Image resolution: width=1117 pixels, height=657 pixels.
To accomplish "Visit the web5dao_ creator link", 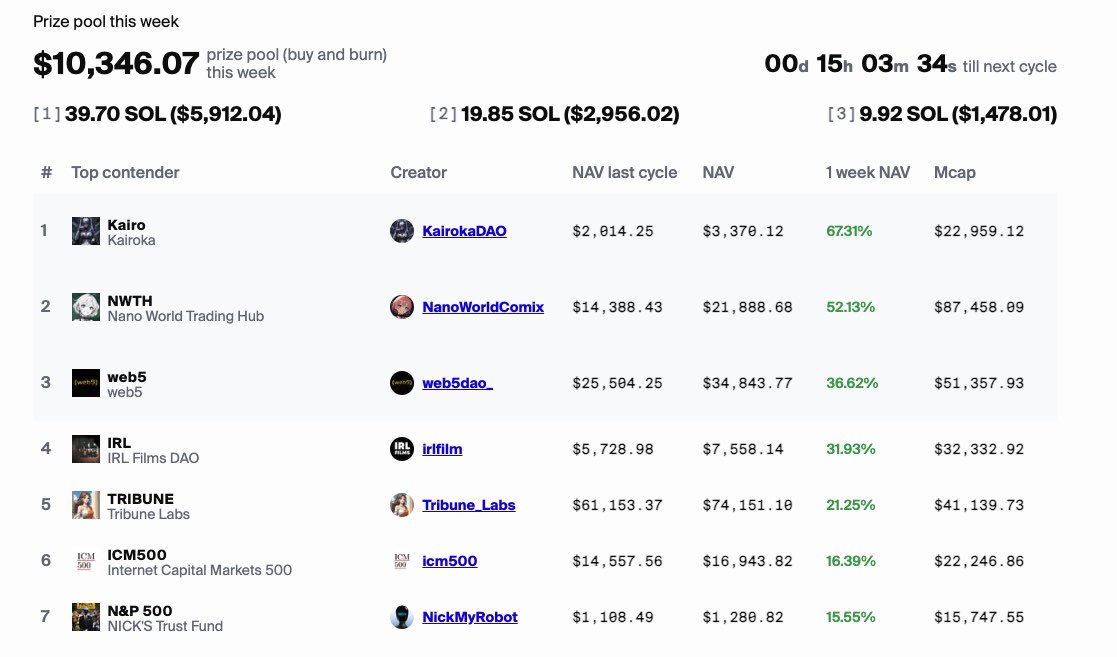I will [457, 383].
